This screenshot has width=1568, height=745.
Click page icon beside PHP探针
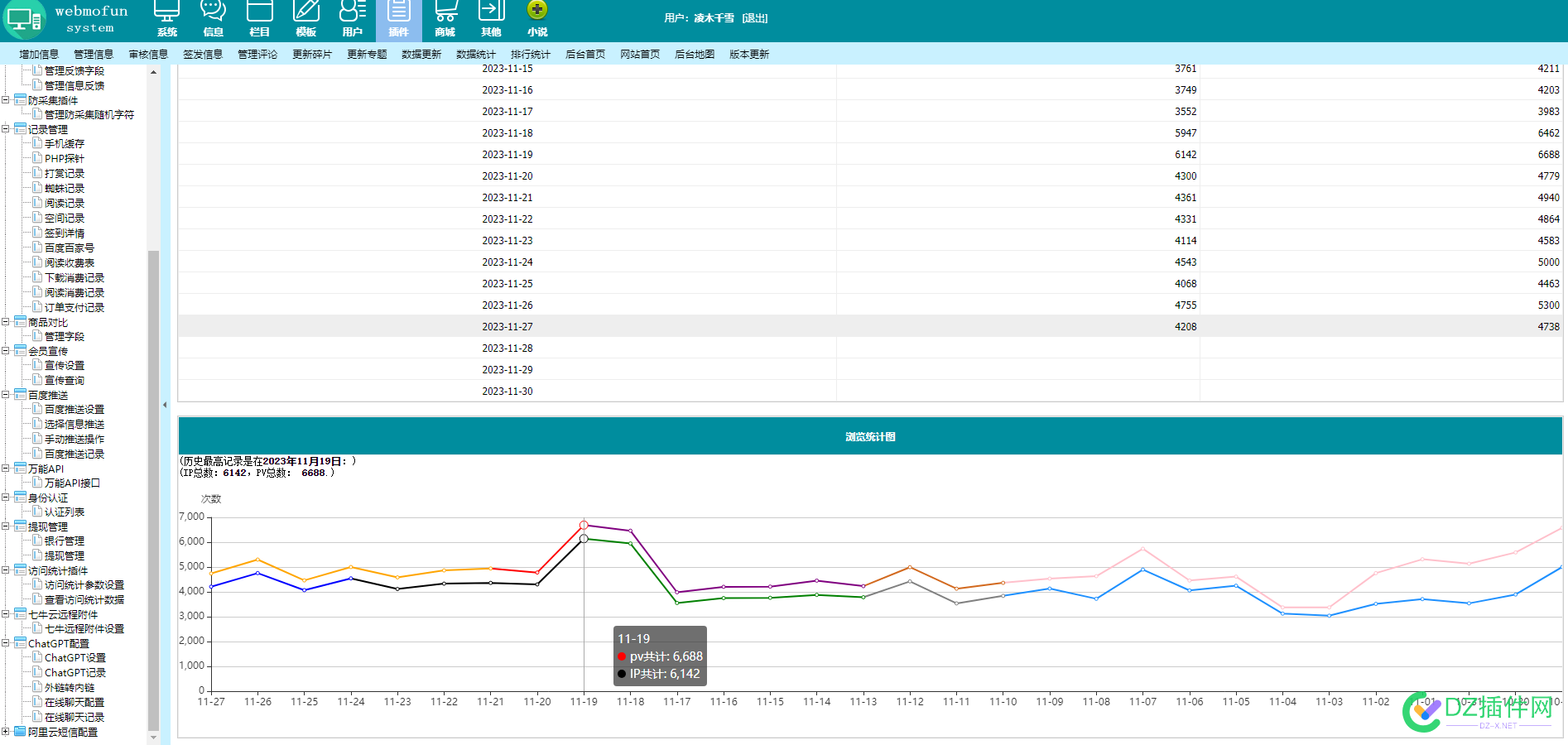[37, 157]
